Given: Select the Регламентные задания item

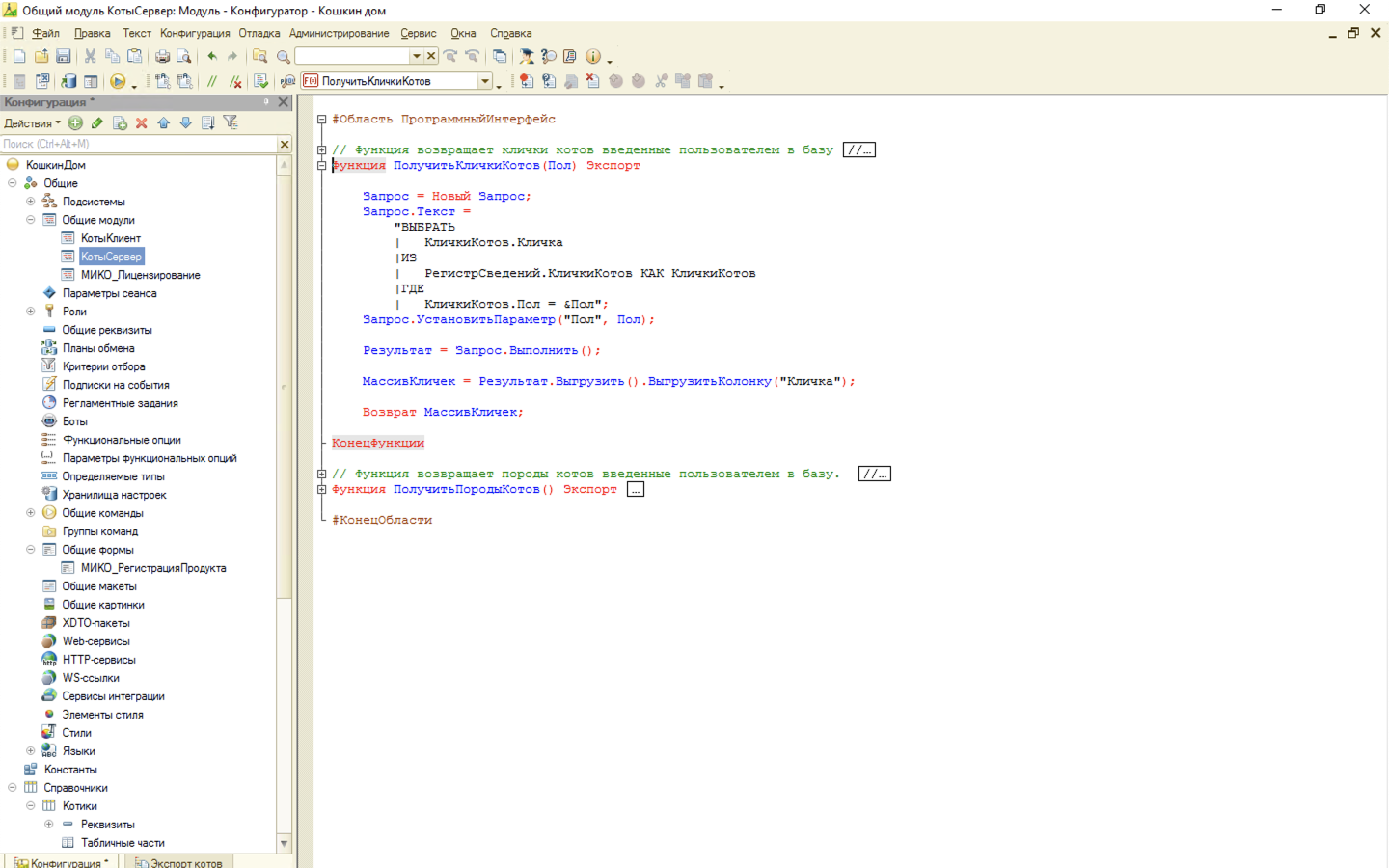Looking at the screenshot, I should click(x=120, y=403).
